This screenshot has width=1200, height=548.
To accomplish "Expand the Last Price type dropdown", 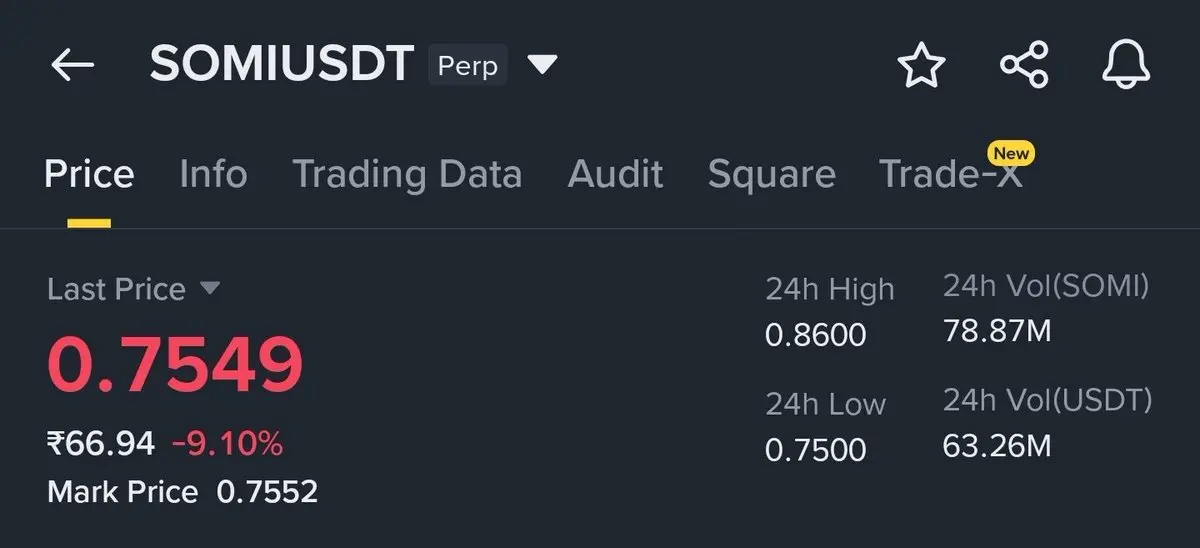I will [209, 288].
